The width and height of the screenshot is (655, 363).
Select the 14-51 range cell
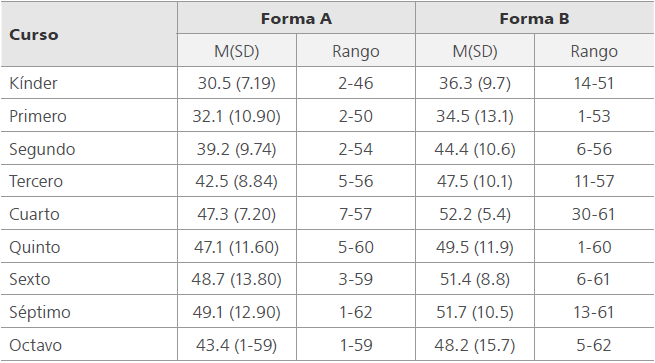[x=594, y=83]
